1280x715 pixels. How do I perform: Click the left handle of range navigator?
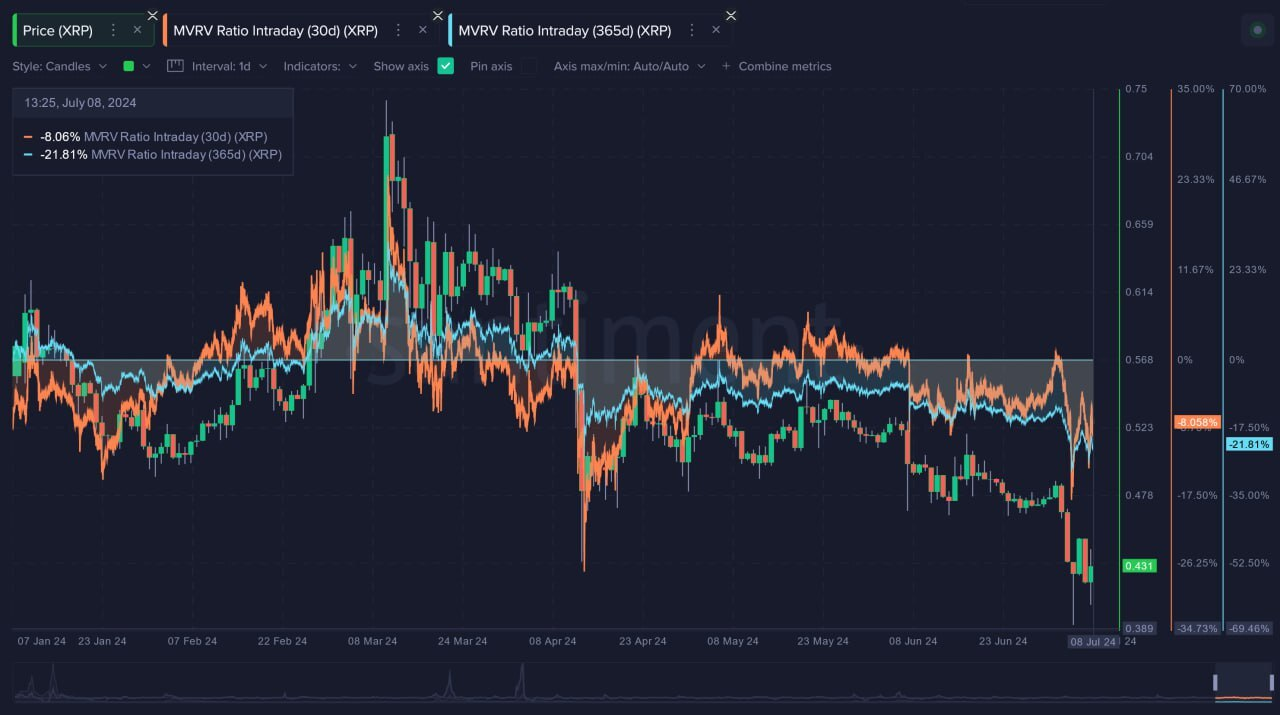click(1216, 682)
